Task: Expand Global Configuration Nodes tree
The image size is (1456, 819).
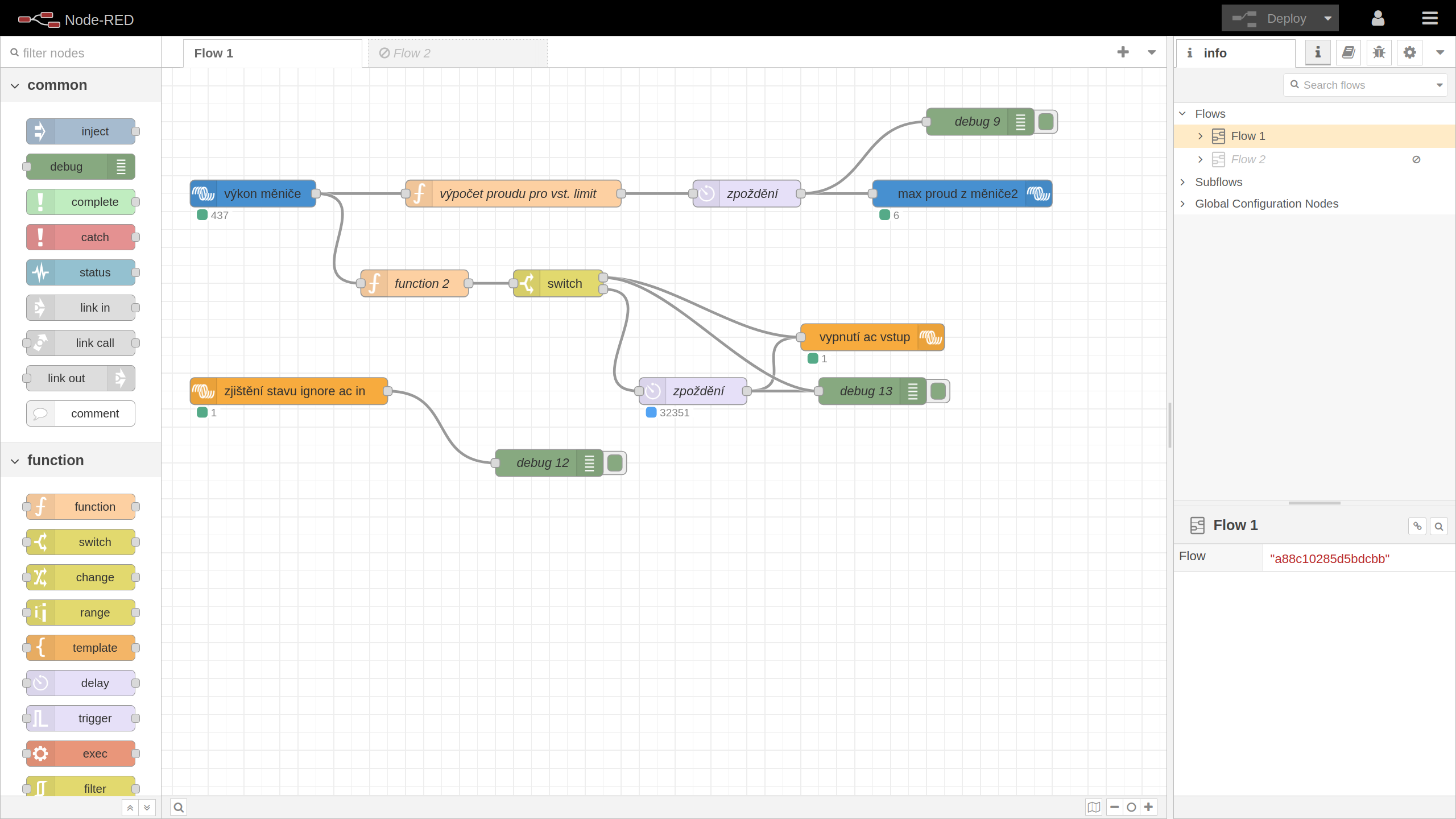Action: pos(1183,204)
